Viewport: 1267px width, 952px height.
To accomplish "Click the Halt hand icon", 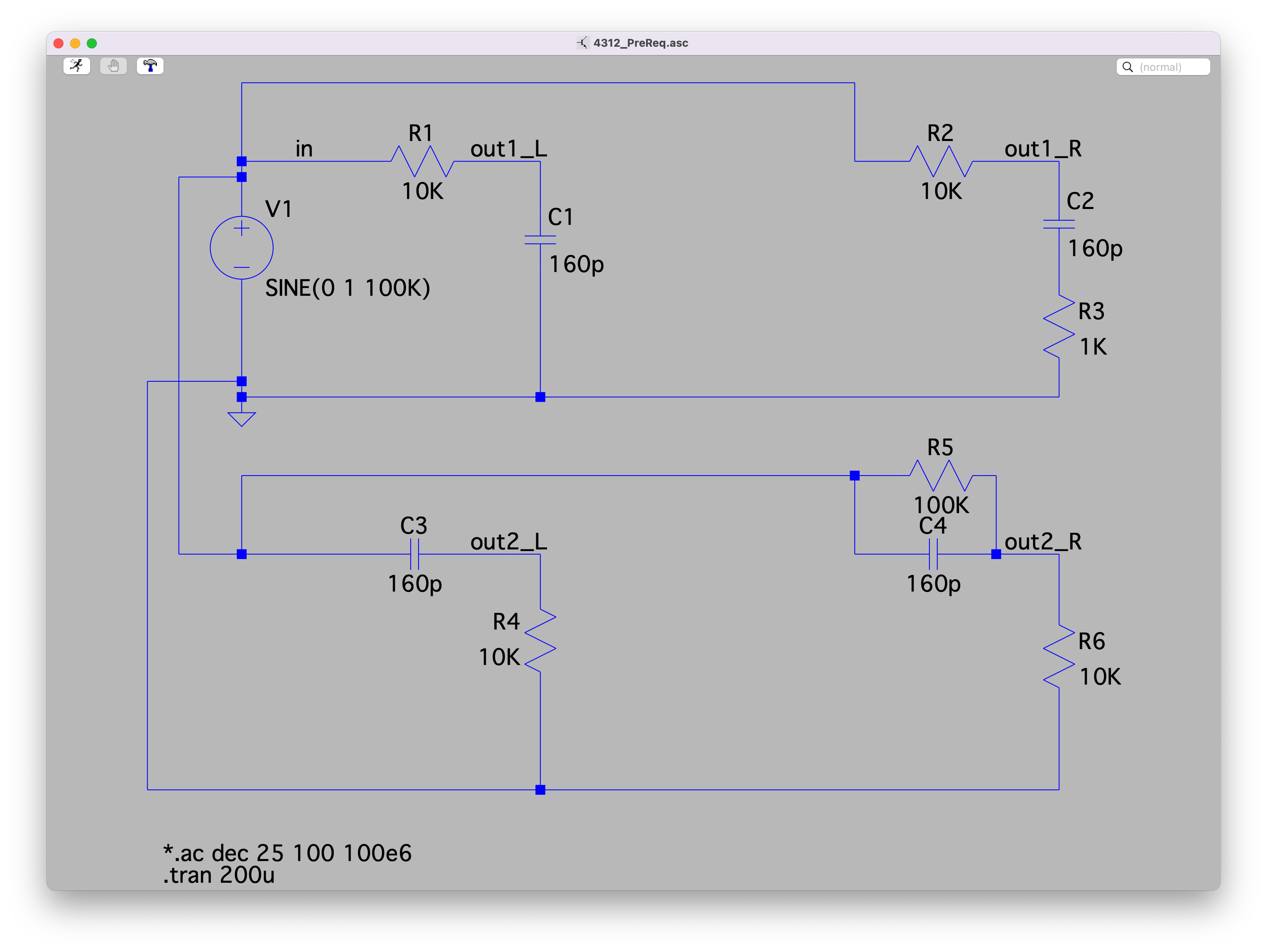I will [x=114, y=66].
